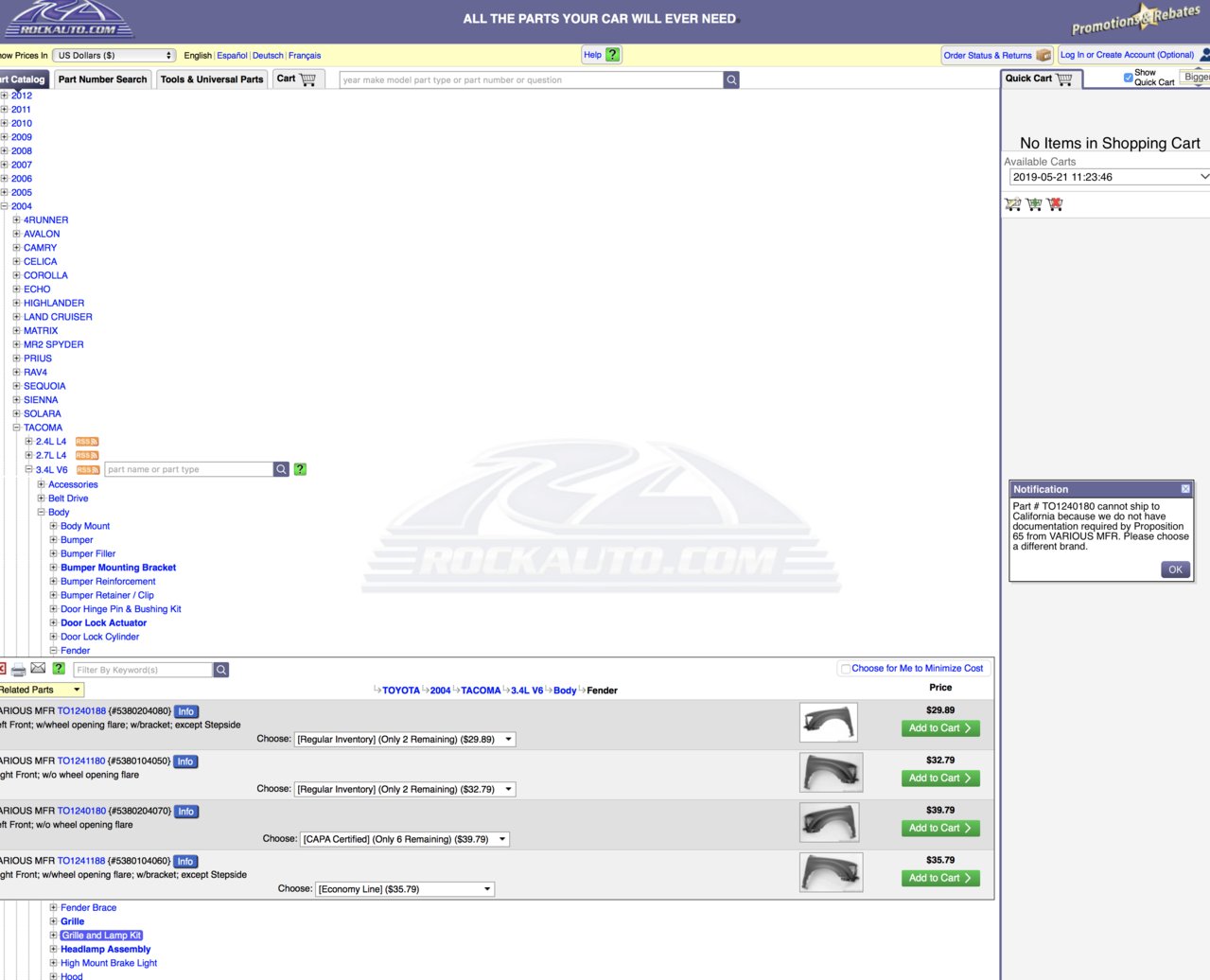The height and width of the screenshot is (980, 1210).
Task: Open Economy Line $35.79 option dropdown
Action: tap(405, 889)
